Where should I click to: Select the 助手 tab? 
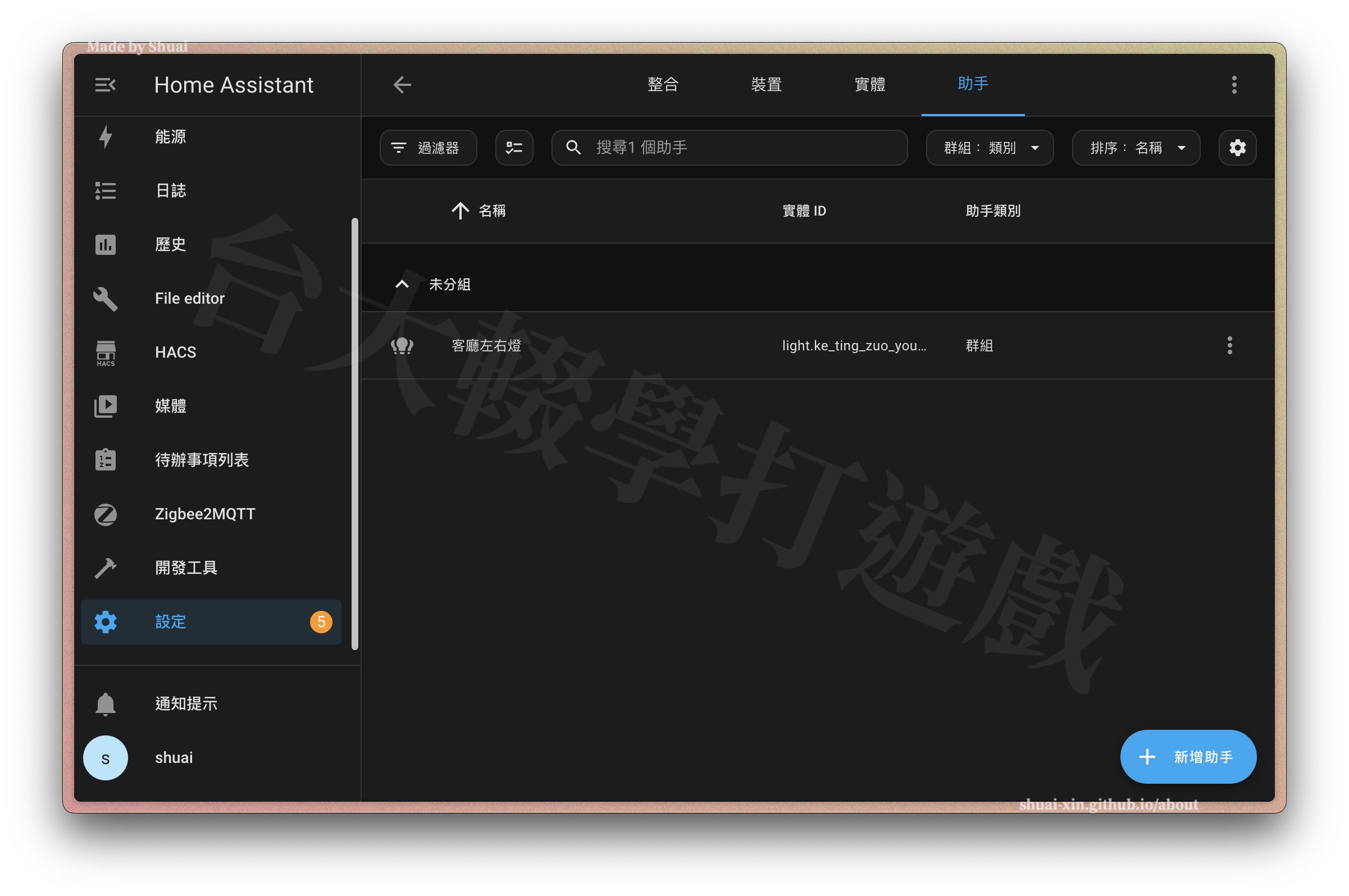pos(973,84)
